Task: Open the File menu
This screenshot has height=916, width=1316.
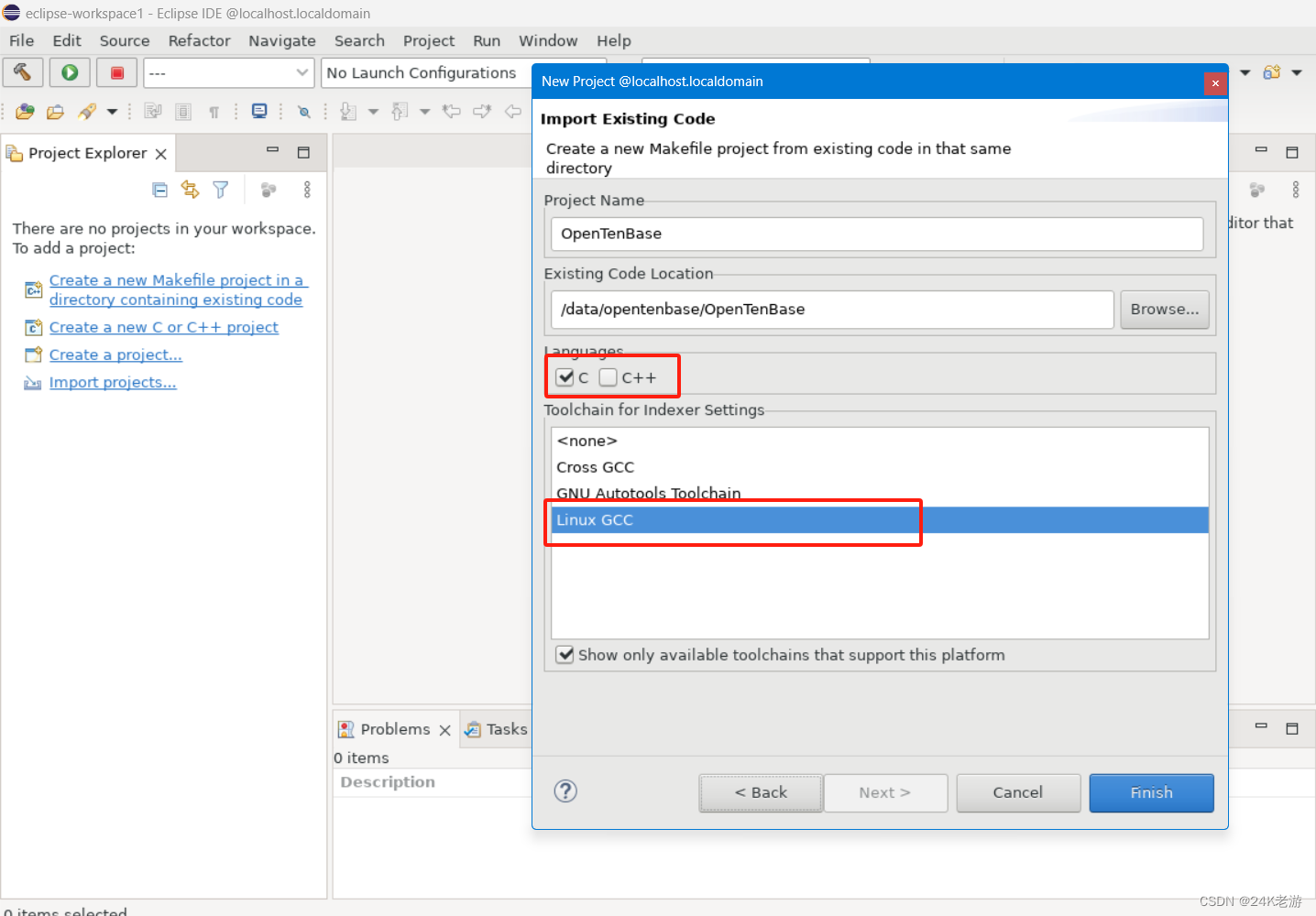Action: 22,40
